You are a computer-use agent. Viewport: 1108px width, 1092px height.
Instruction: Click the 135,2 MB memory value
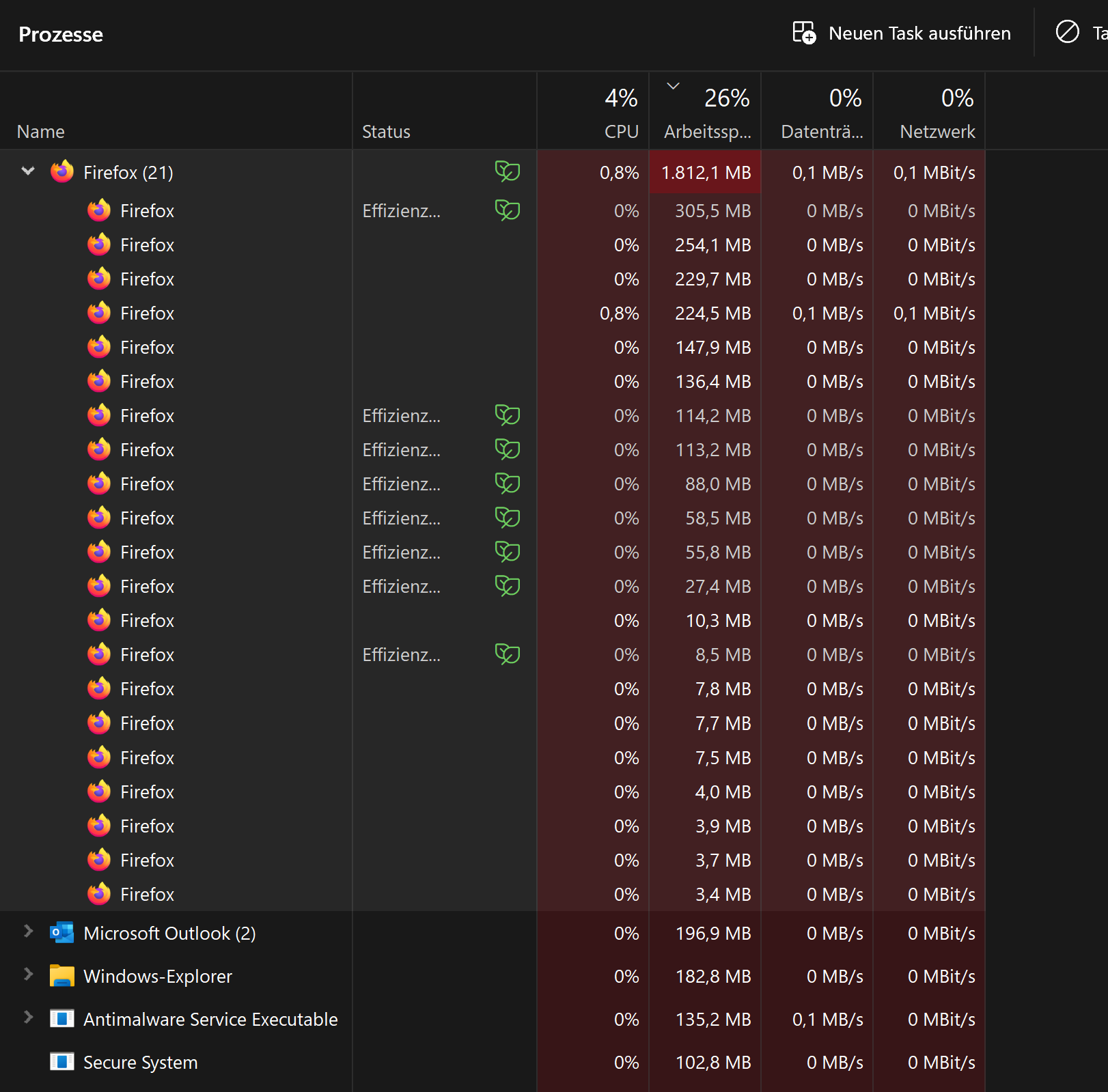(x=713, y=1020)
